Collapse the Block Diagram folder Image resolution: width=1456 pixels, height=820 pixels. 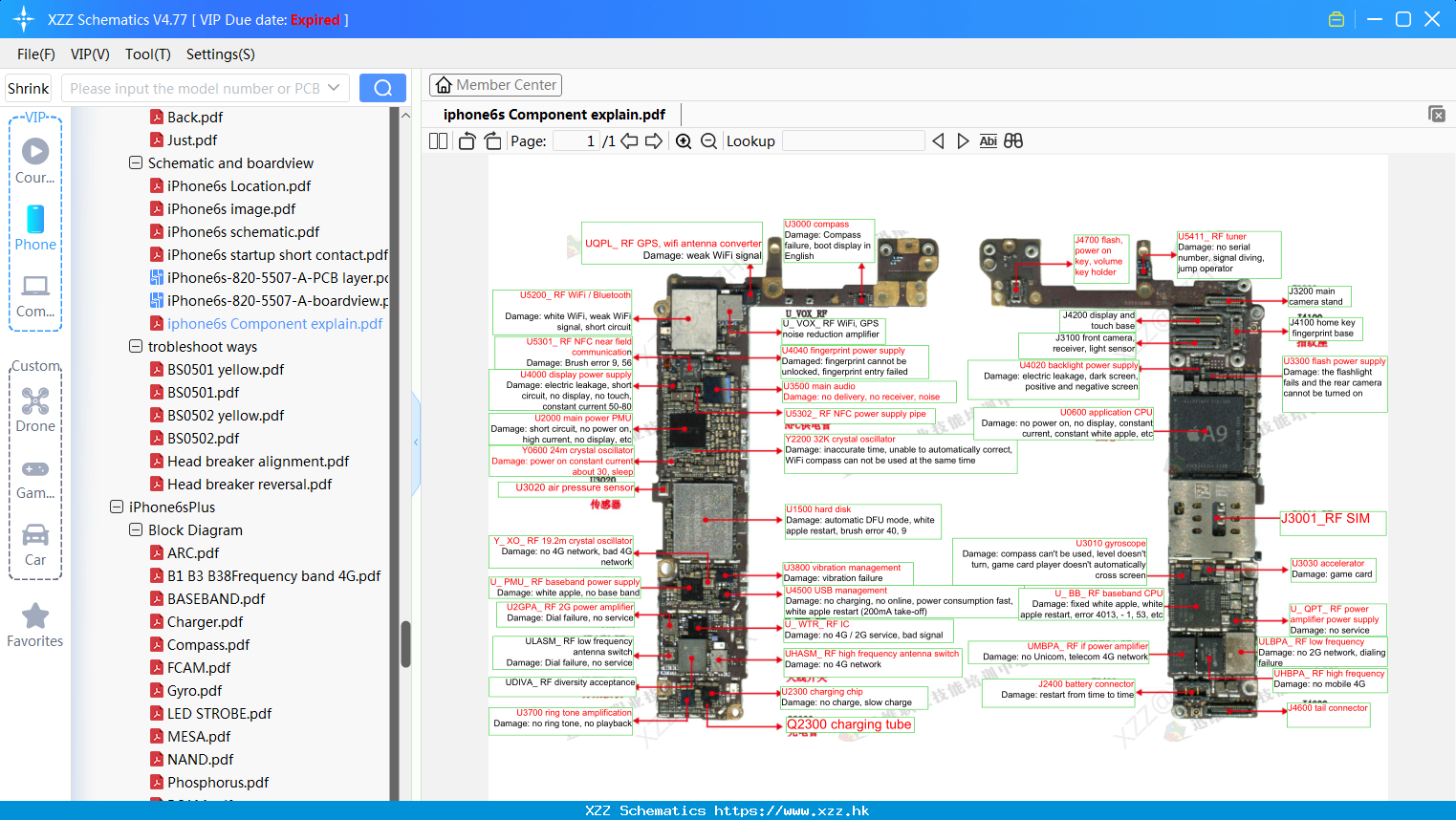tap(136, 529)
